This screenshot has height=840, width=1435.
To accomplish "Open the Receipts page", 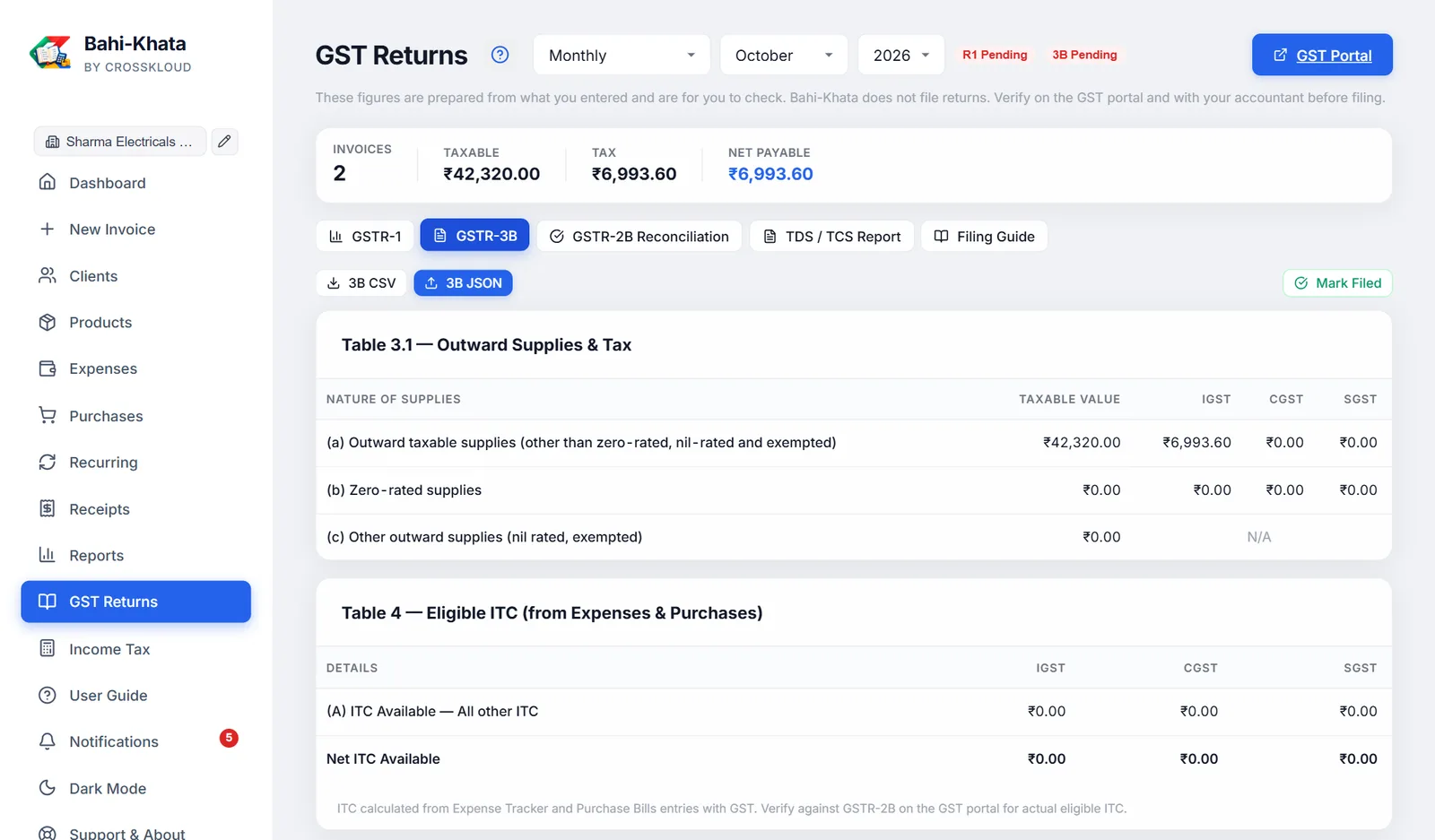I will 135,509.
